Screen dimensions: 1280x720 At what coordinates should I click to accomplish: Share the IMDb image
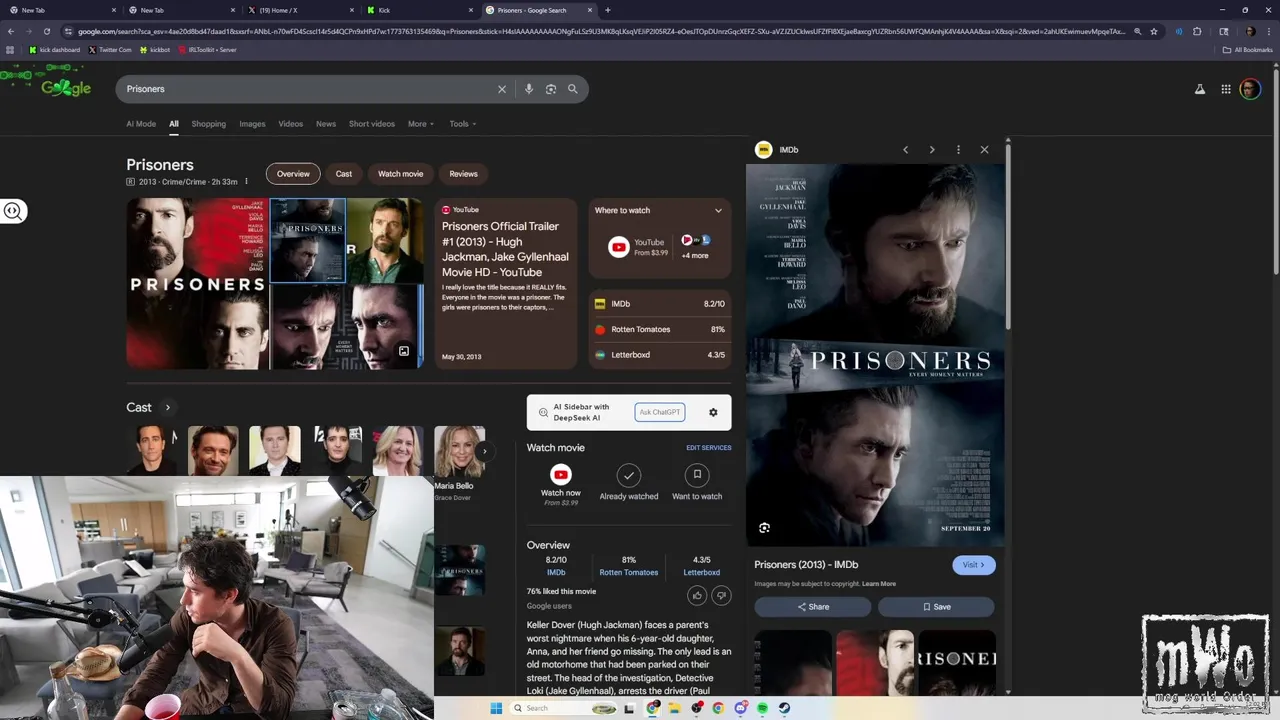point(813,607)
